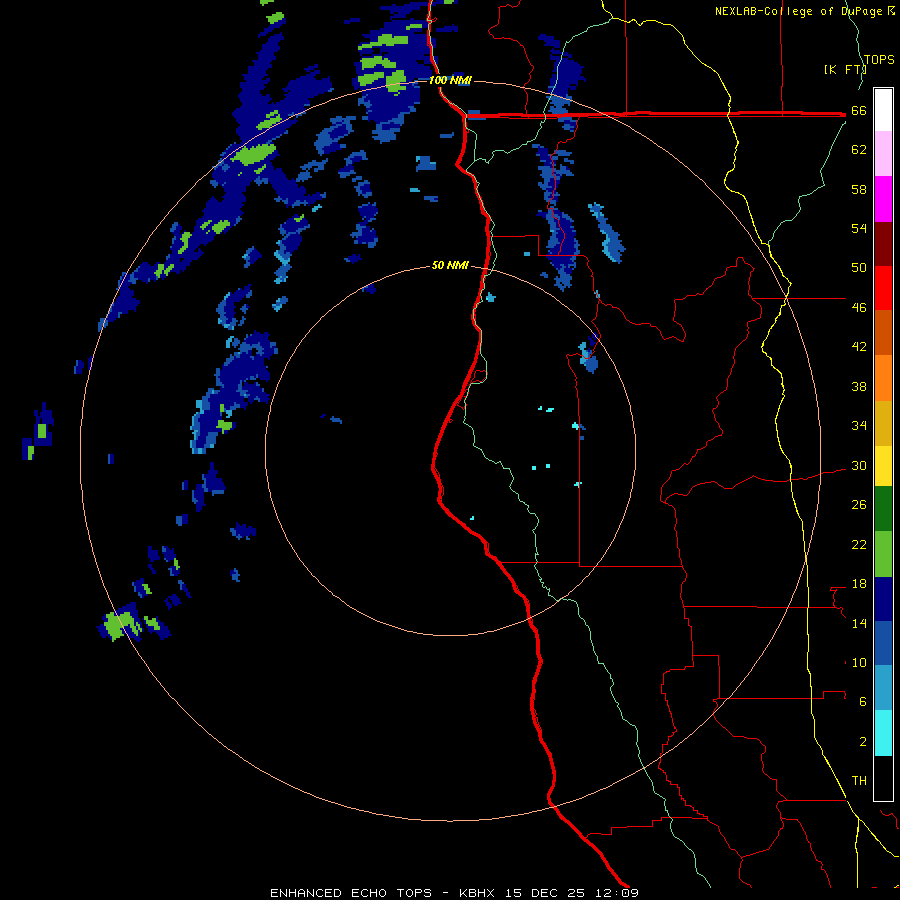Click the 50 NMI range ring label

450,265
